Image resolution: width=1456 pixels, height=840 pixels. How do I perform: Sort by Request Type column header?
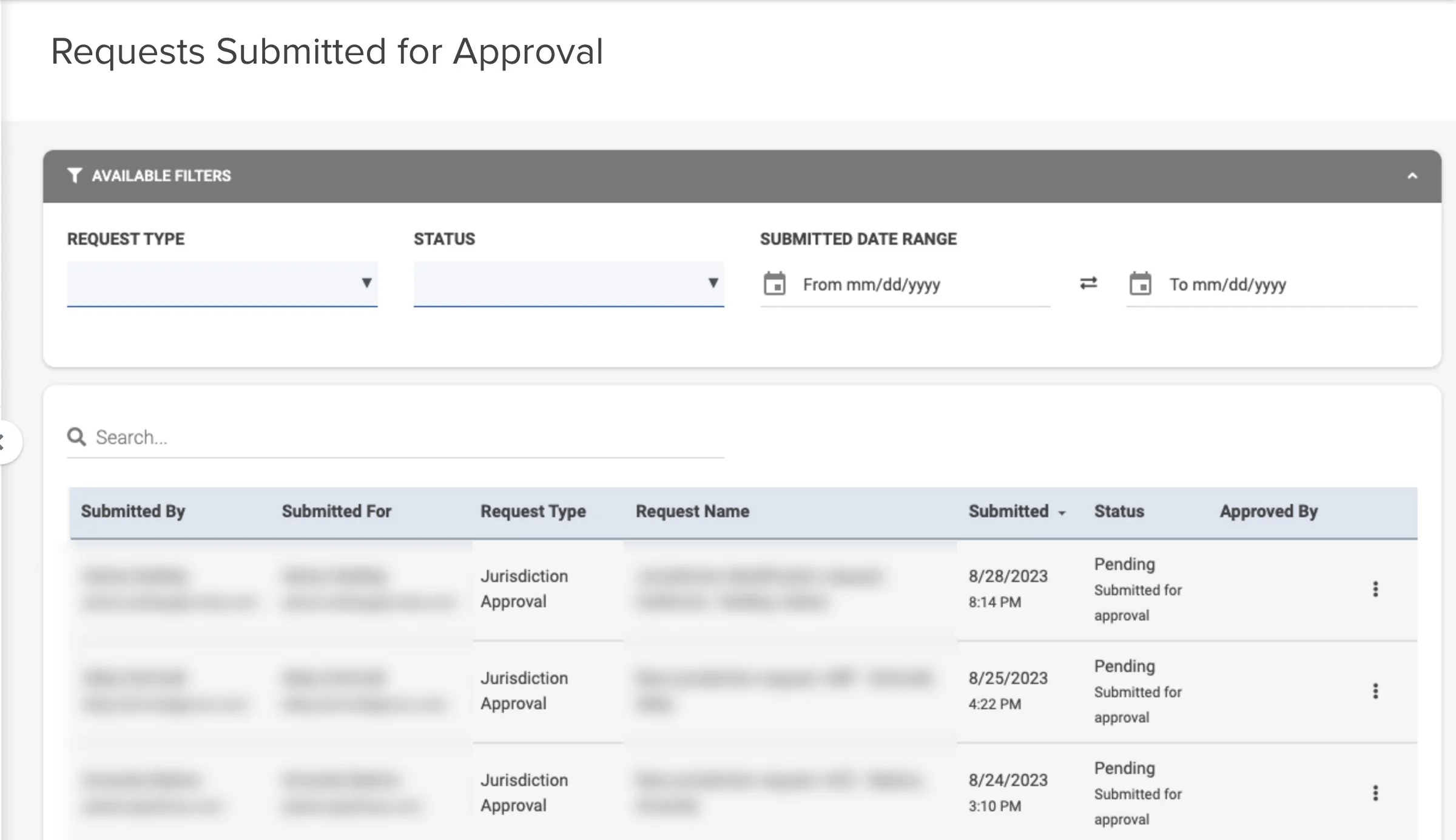[x=533, y=511]
